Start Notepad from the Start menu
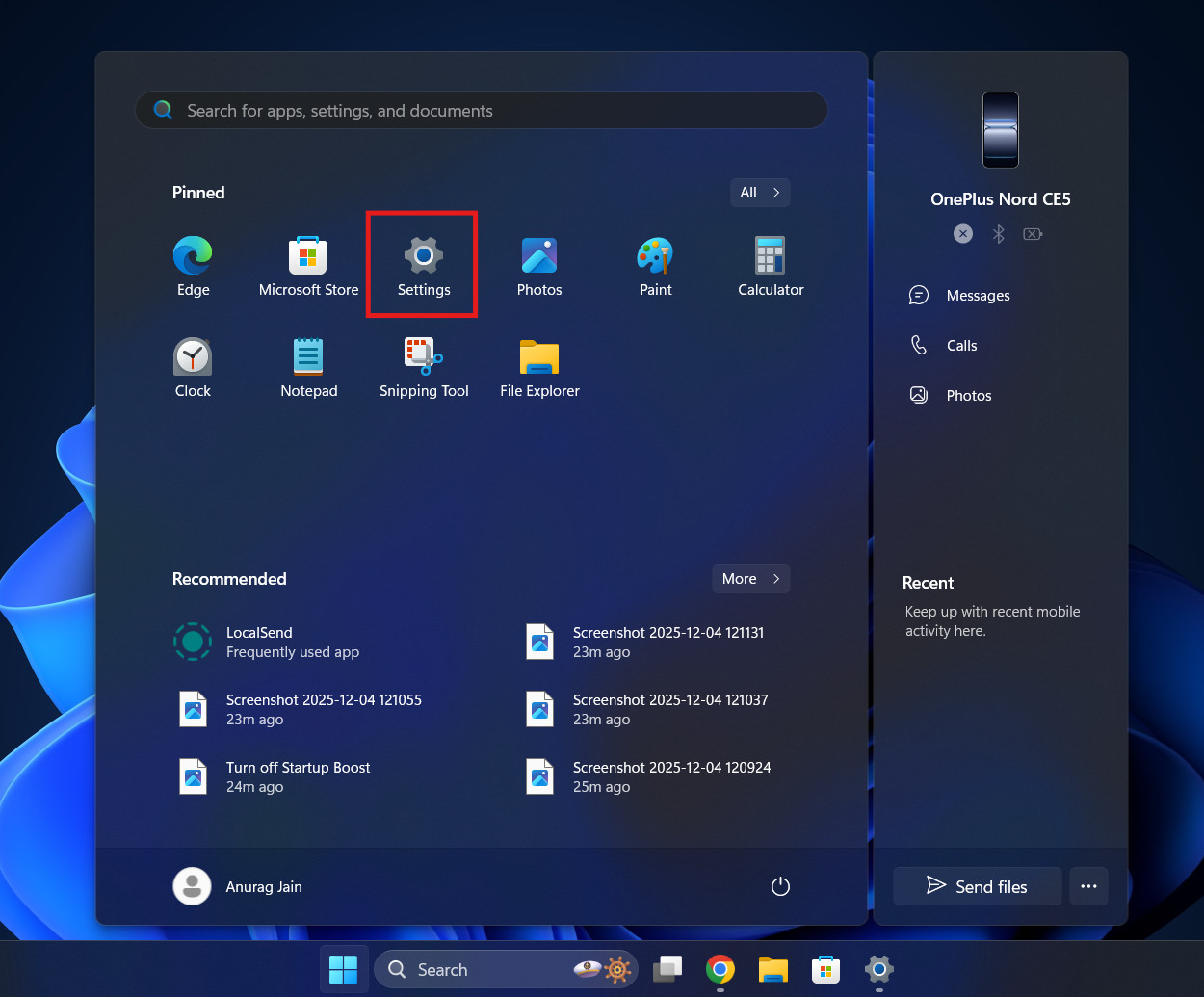 (308, 366)
